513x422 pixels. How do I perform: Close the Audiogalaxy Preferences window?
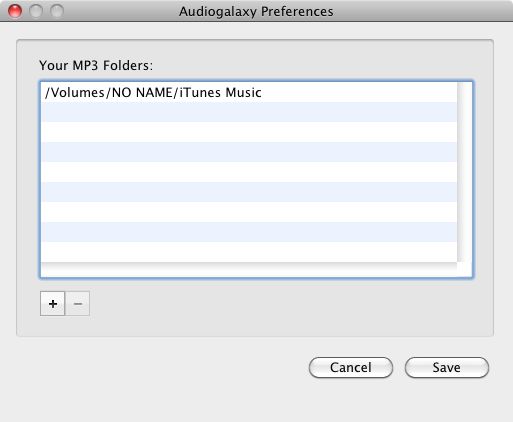pyautogui.click(x=15, y=11)
